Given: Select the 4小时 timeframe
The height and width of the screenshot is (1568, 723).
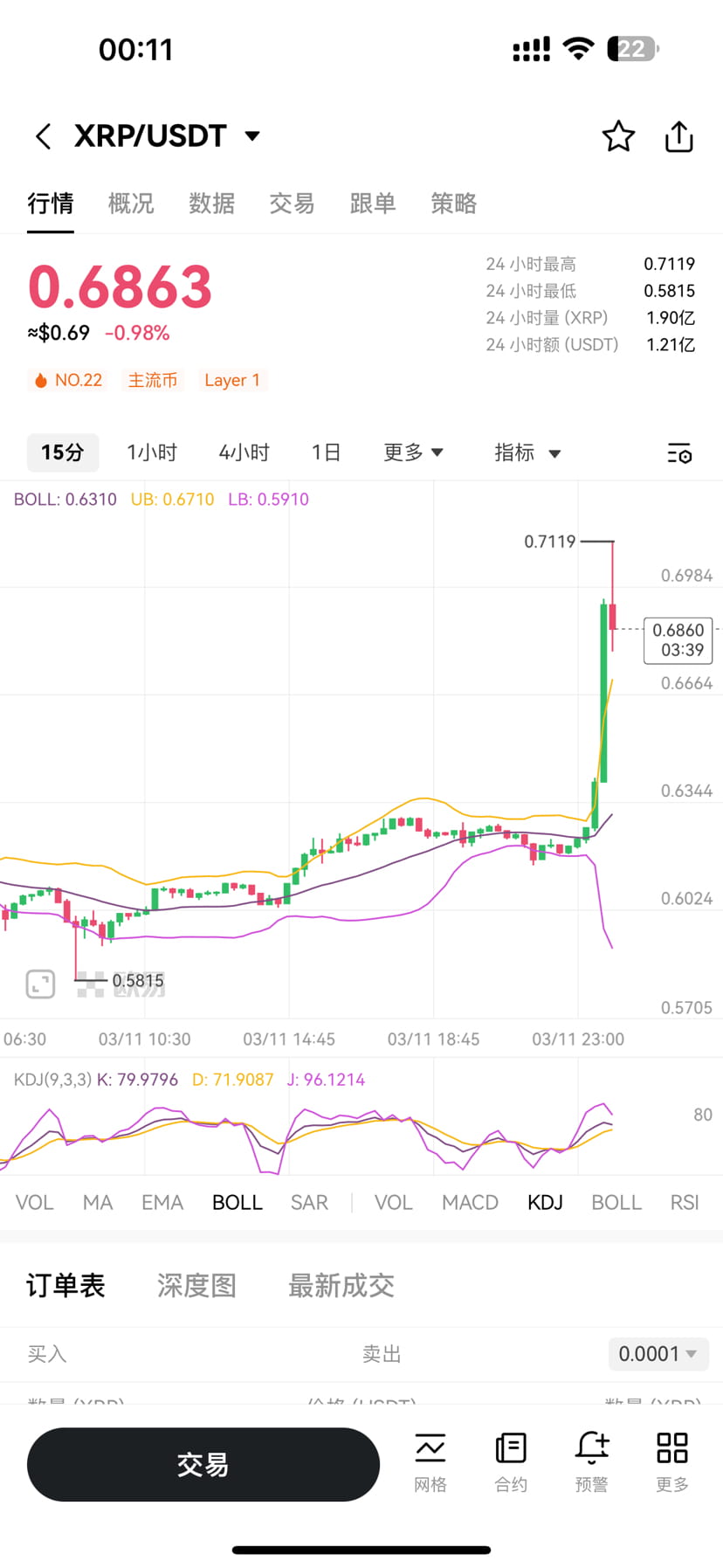Looking at the screenshot, I should pyautogui.click(x=244, y=452).
